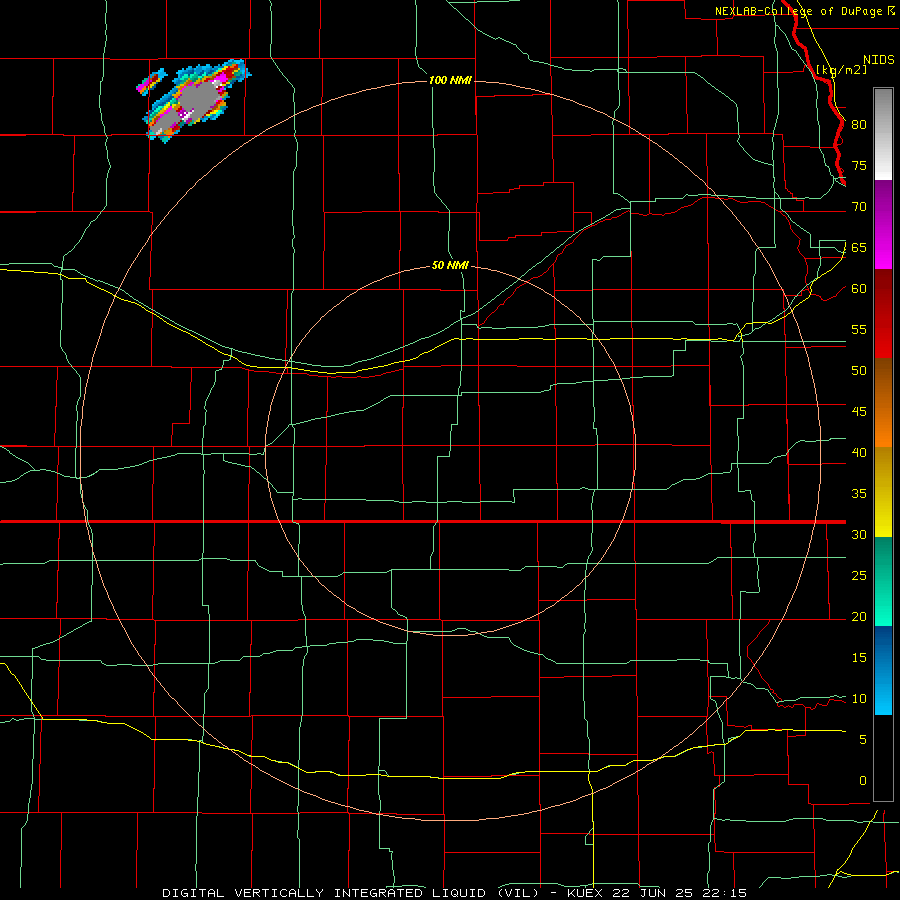The image size is (900, 900).
Task: Click the color scale value 65
Action: coord(859,247)
